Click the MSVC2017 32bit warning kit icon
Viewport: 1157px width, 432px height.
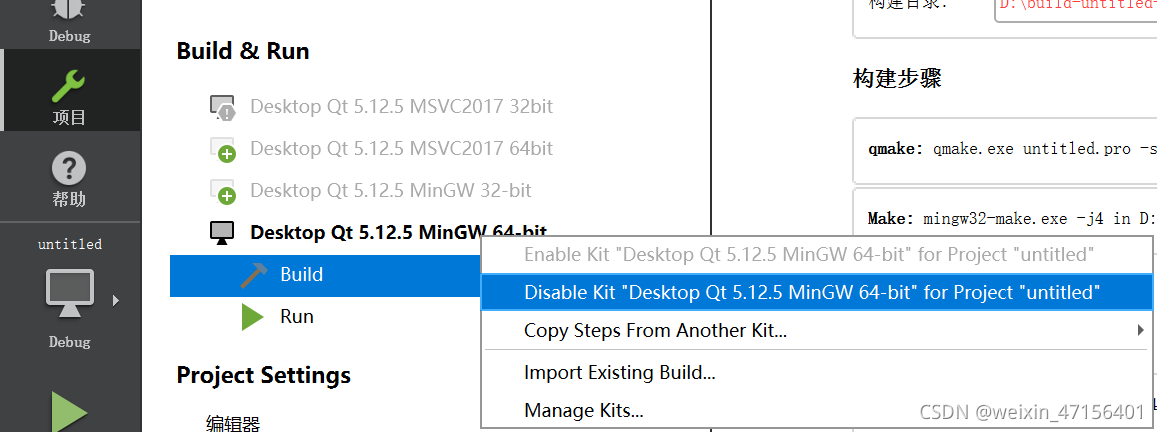(223, 108)
